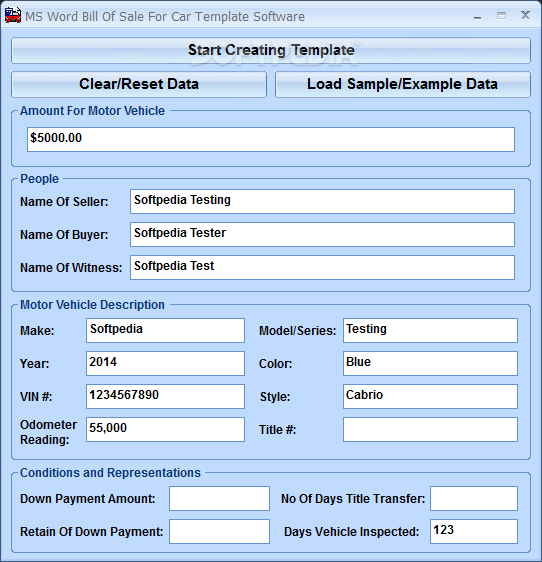Select the Odometer Reading field
Screen dimensions: 542x562
point(165,429)
